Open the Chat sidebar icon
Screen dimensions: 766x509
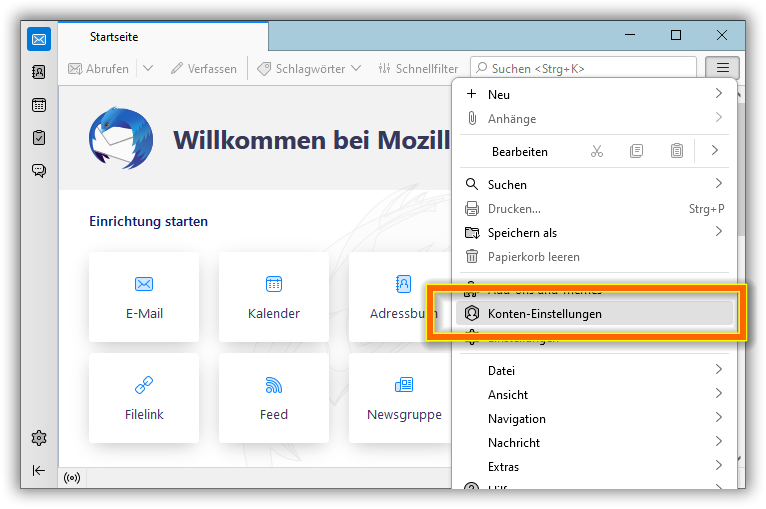(39, 170)
